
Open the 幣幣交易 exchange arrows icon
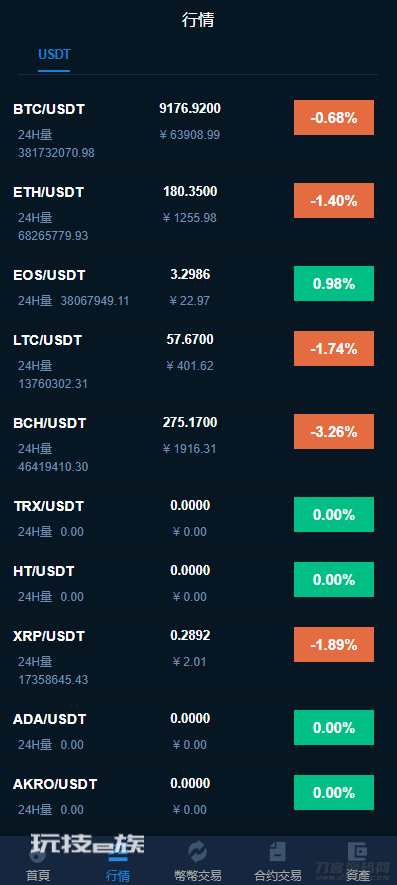pos(198,851)
